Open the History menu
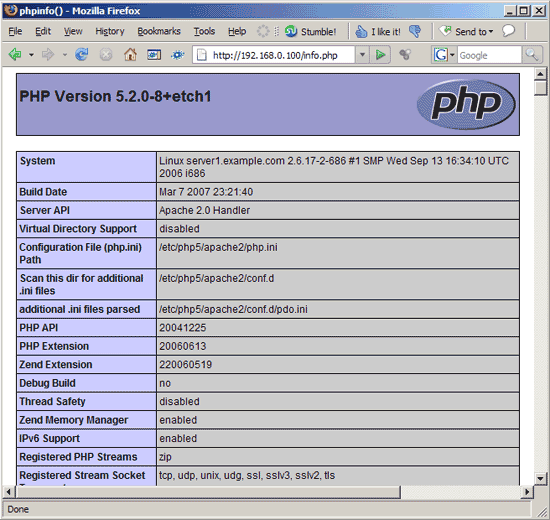This screenshot has height=520, width=550. pos(110,31)
